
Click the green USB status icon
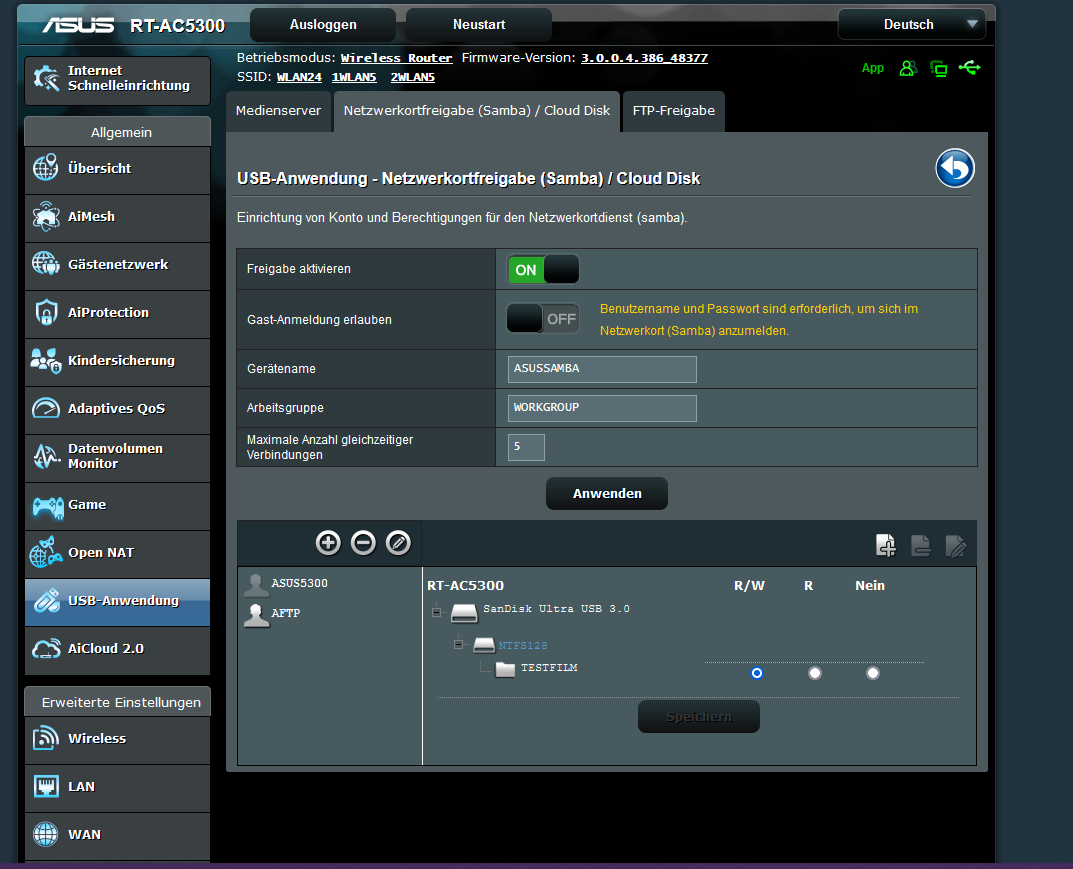(969, 67)
